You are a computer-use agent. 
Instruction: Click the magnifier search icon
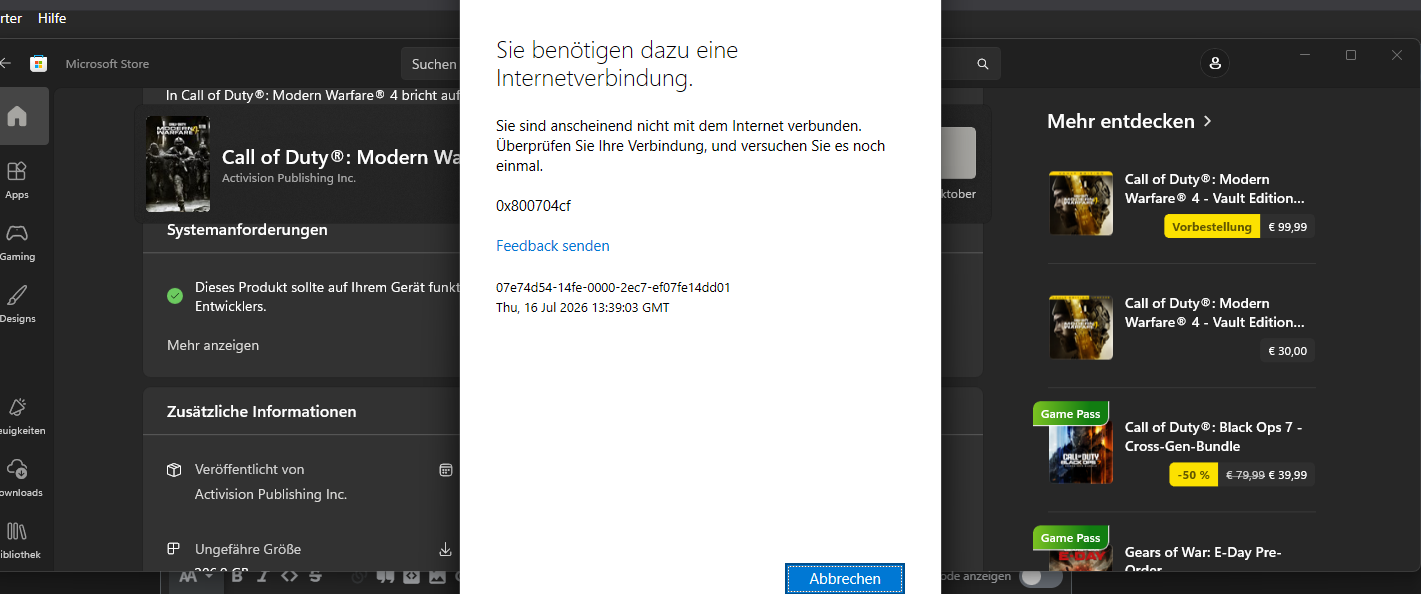983,64
